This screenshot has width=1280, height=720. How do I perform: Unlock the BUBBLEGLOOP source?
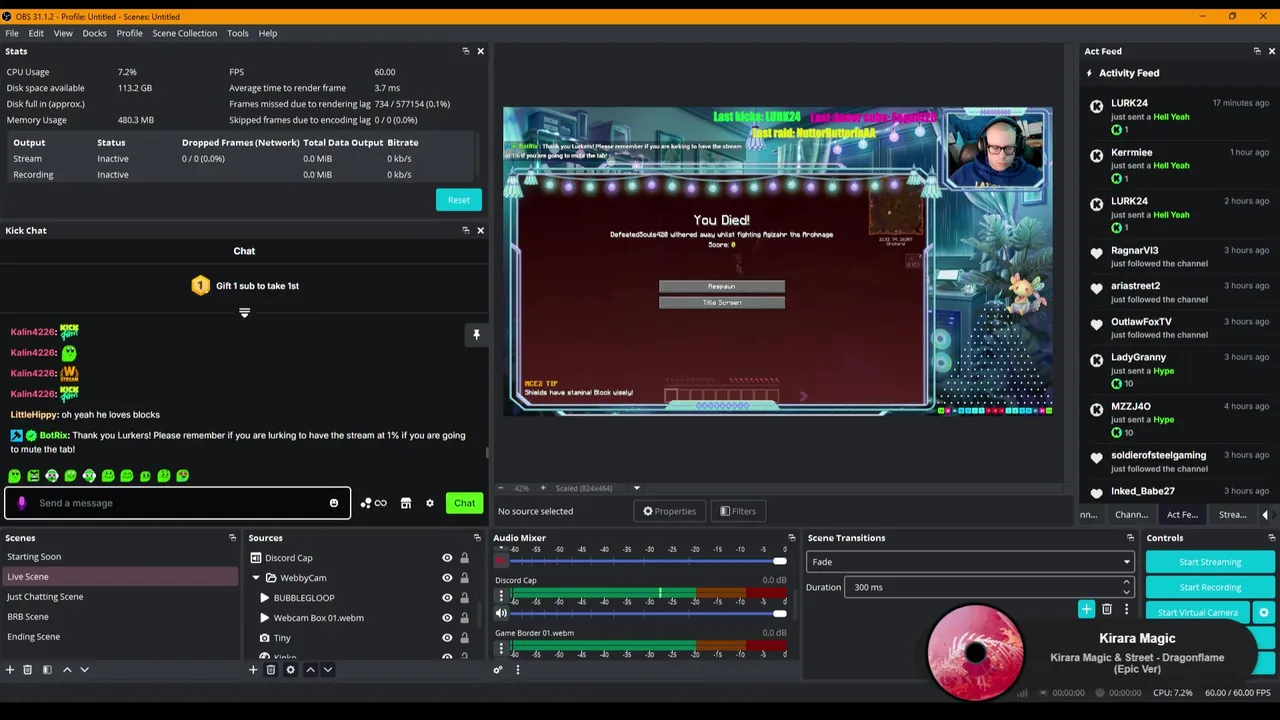coord(464,598)
